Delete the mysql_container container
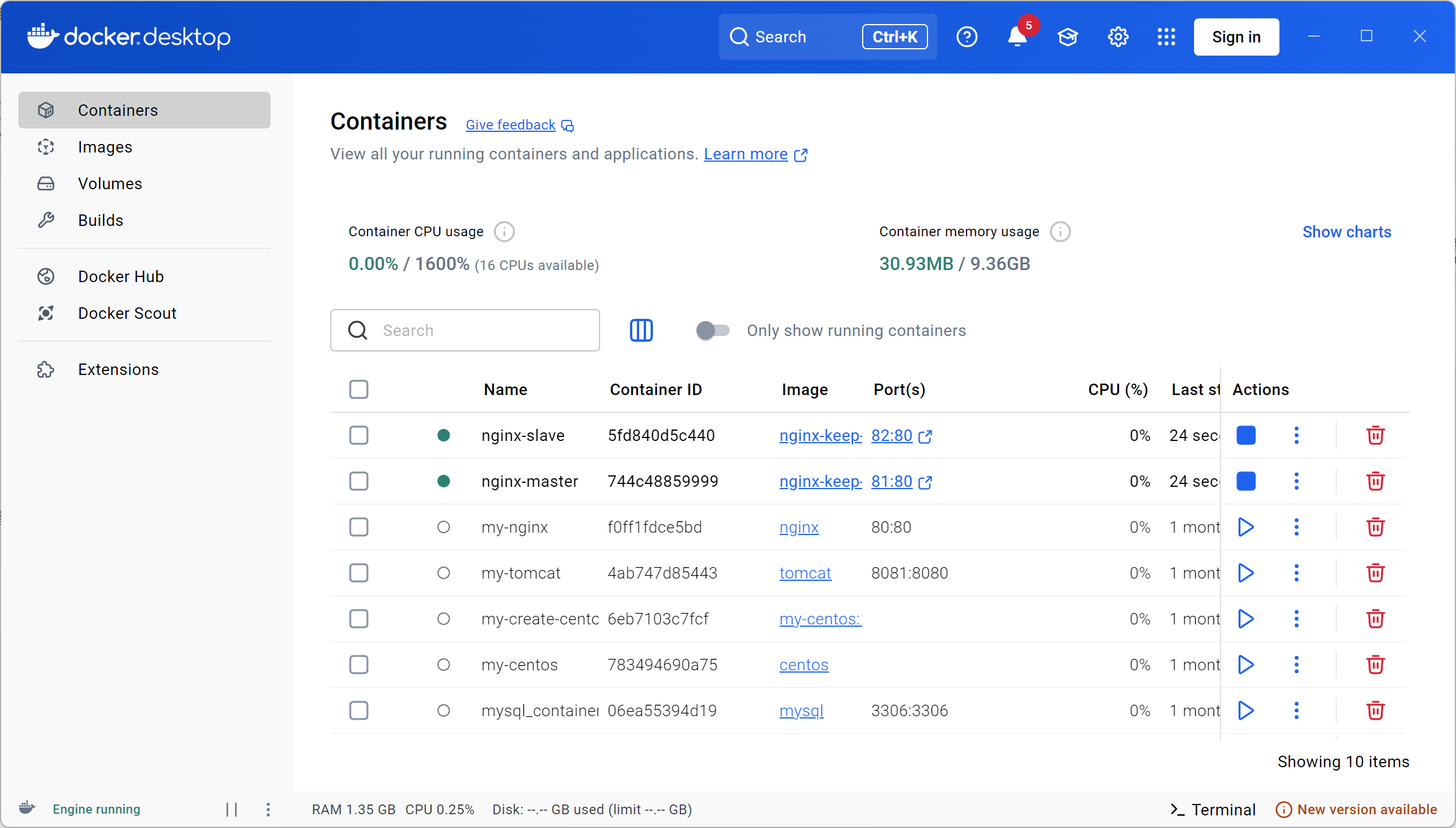The height and width of the screenshot is (828, 1456). (1375, 710)
